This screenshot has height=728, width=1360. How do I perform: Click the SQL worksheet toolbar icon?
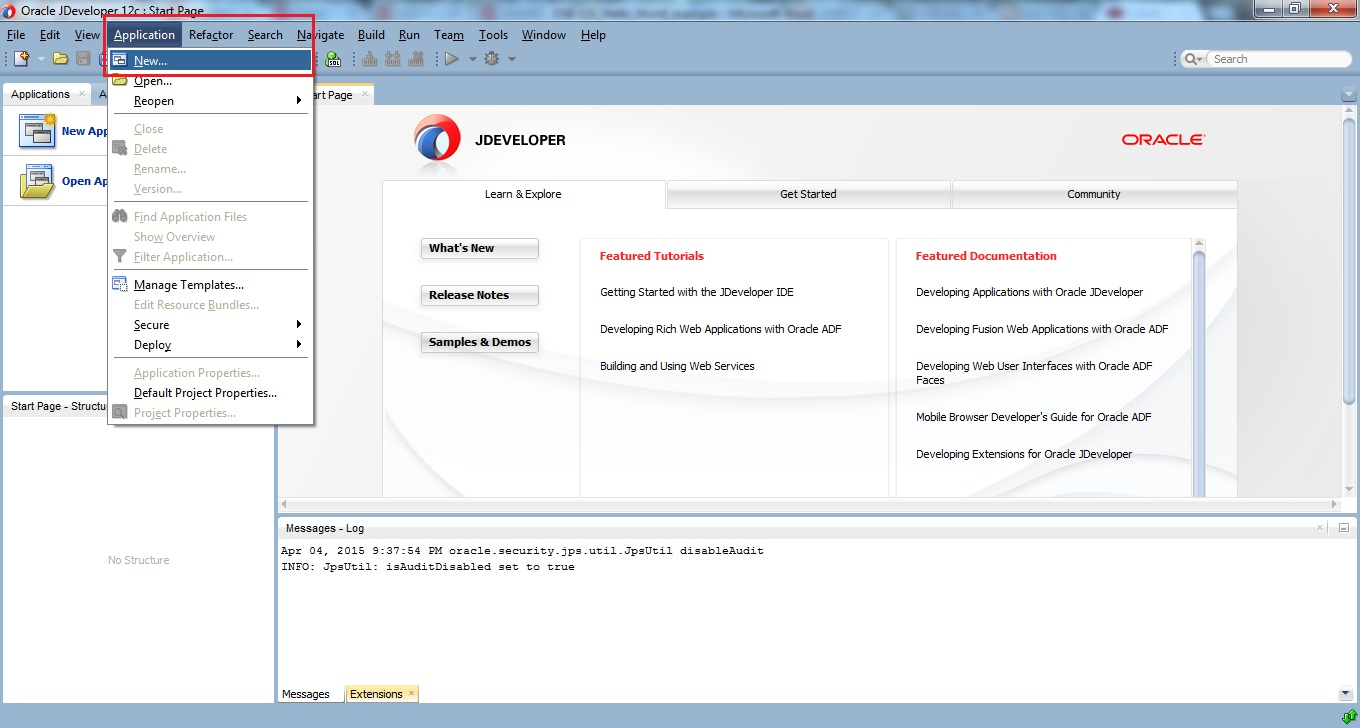pos(334,59)
